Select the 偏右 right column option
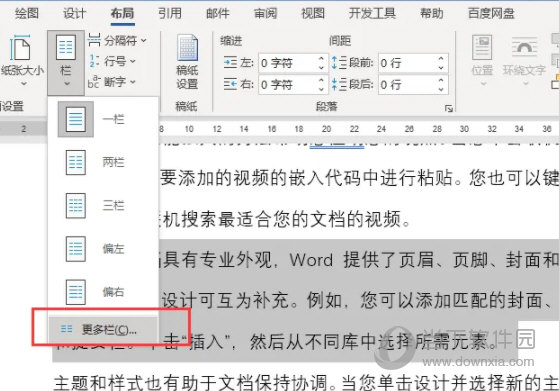The height and width of the screenshot is (391, 559). click(x=103, y=292)
